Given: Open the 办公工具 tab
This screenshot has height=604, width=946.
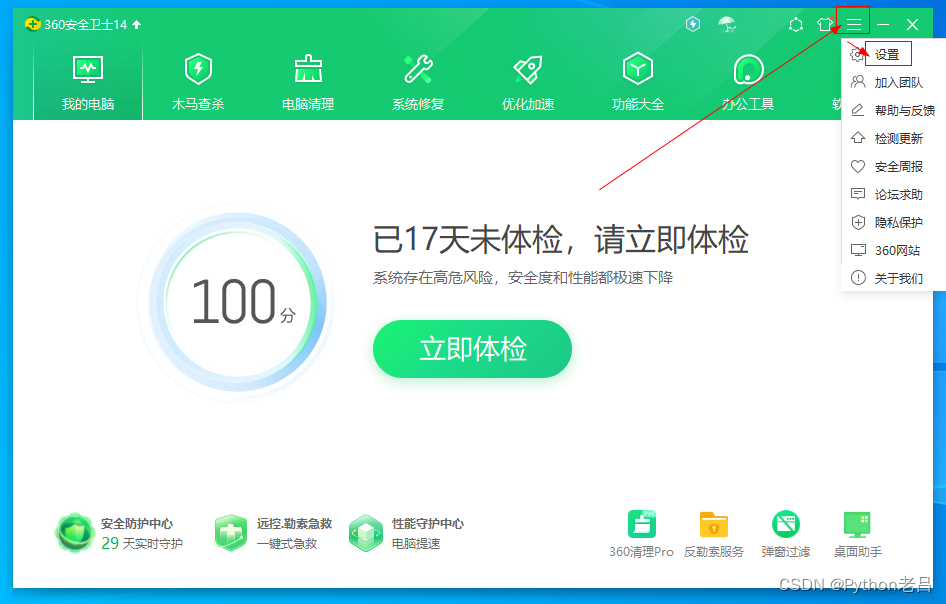Looking at the screenshot, I should coord(748,82).
